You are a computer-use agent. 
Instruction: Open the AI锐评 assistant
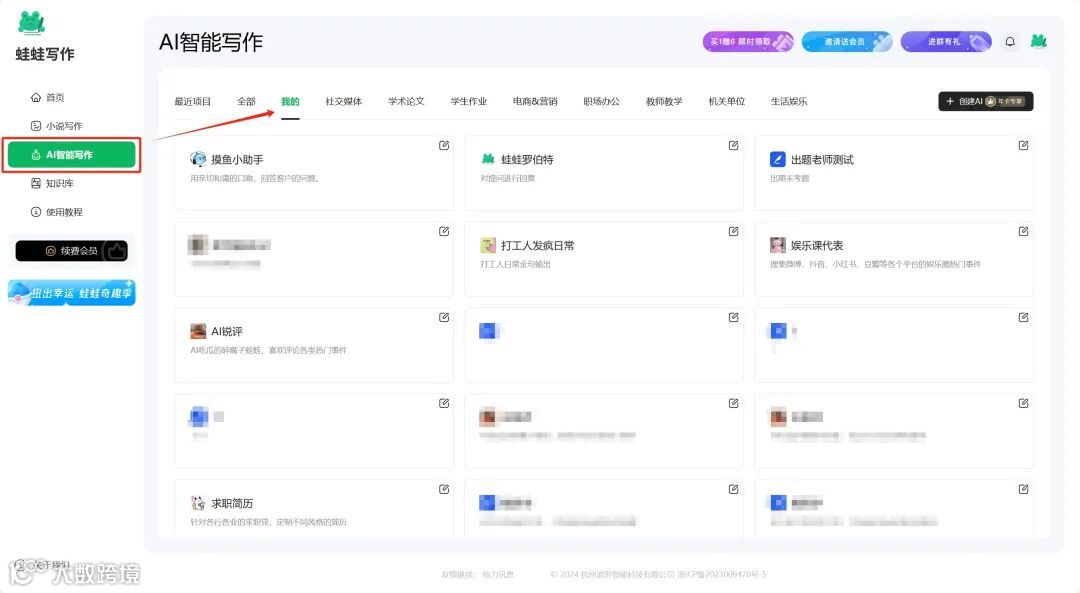[313, 344]
